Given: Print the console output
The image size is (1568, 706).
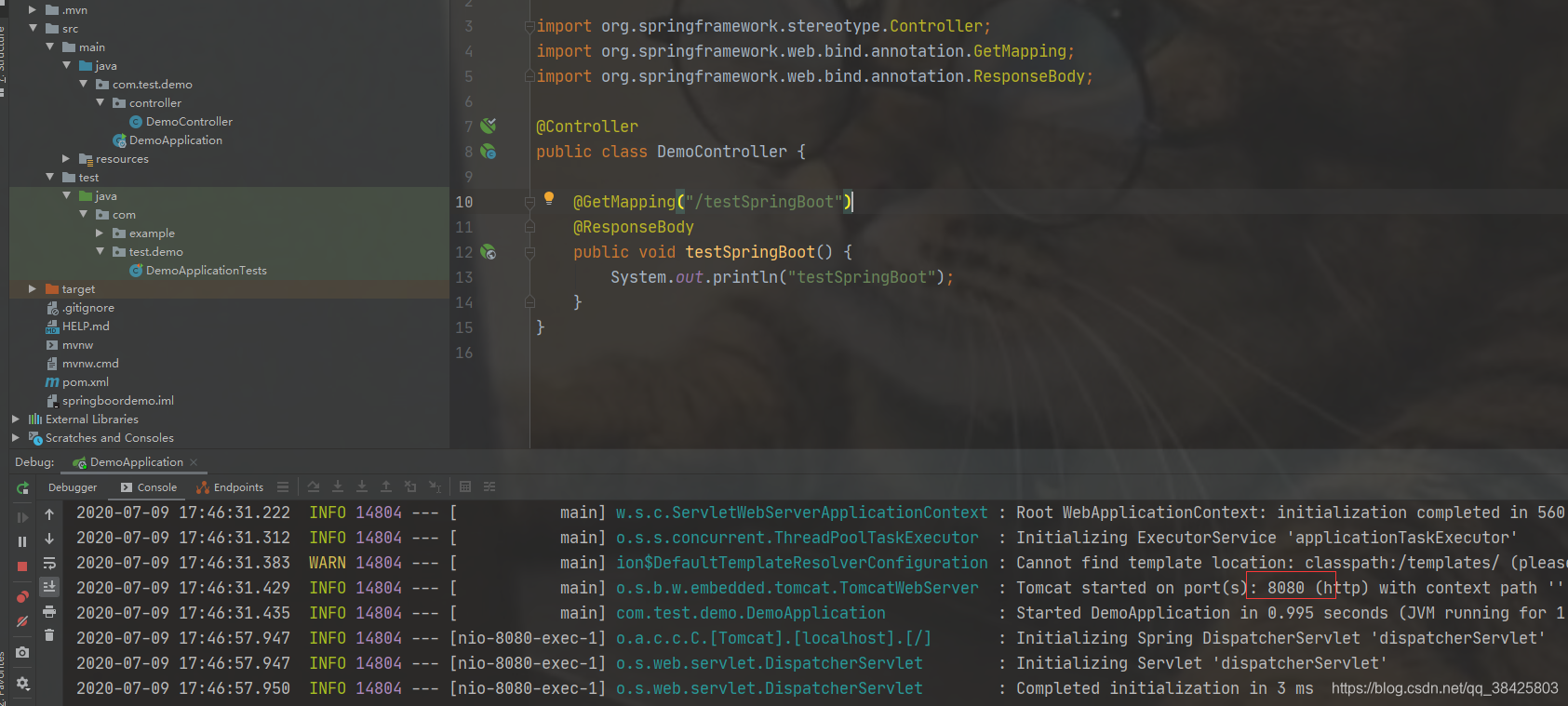Looking at the screenshot, I should click(49, 611).
